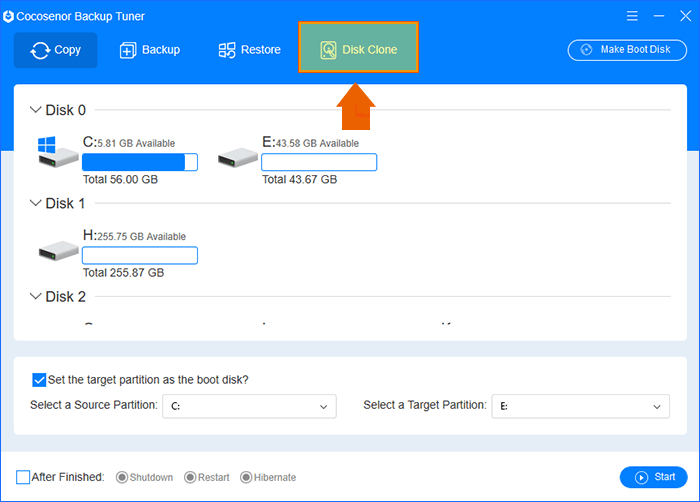The height and width of the screenshot is (502, 700).
Task: Enable the After Finished checkbox
Action: (x=23, y=477)
